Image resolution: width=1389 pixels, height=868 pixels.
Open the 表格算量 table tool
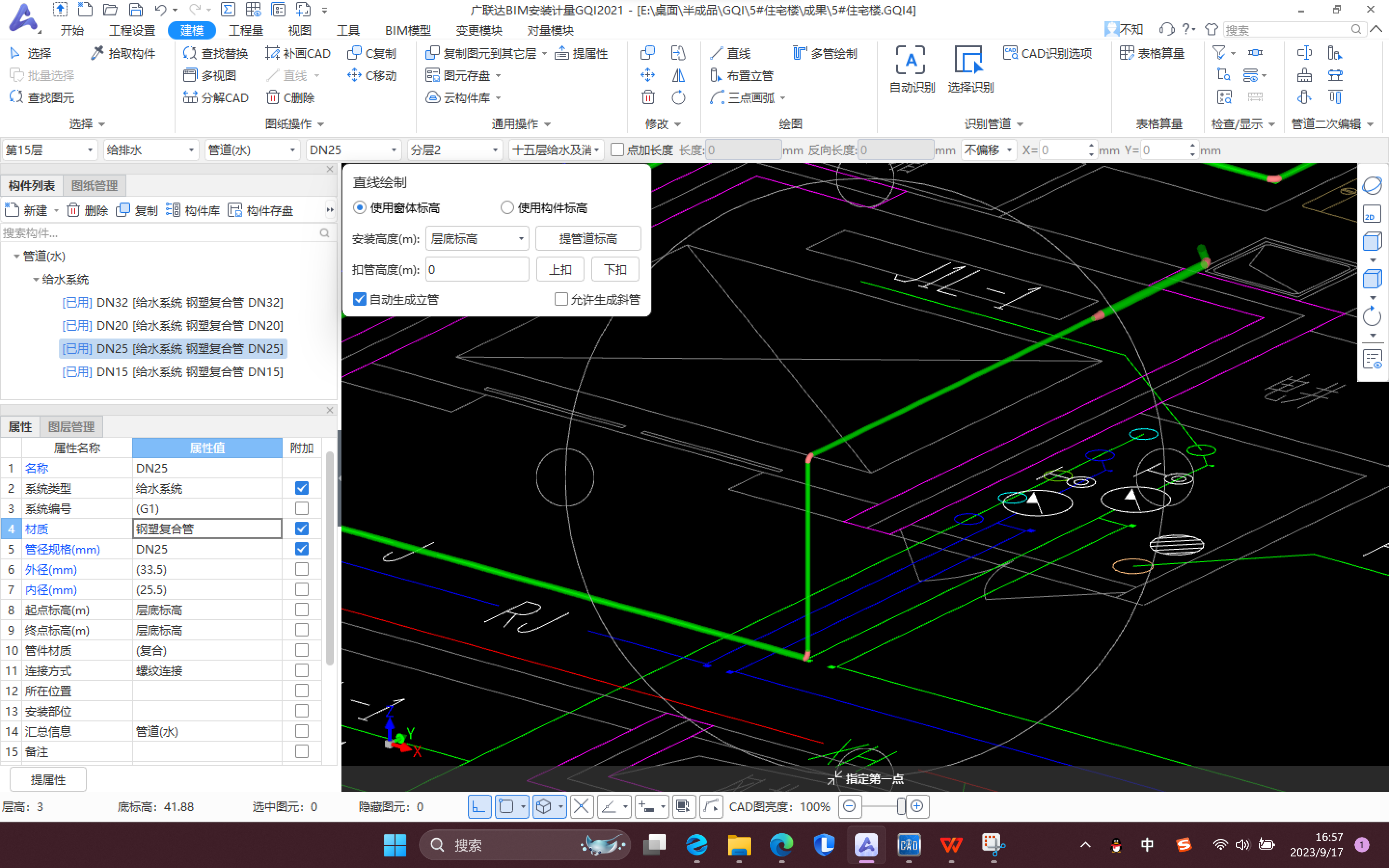click(1152, 54)
